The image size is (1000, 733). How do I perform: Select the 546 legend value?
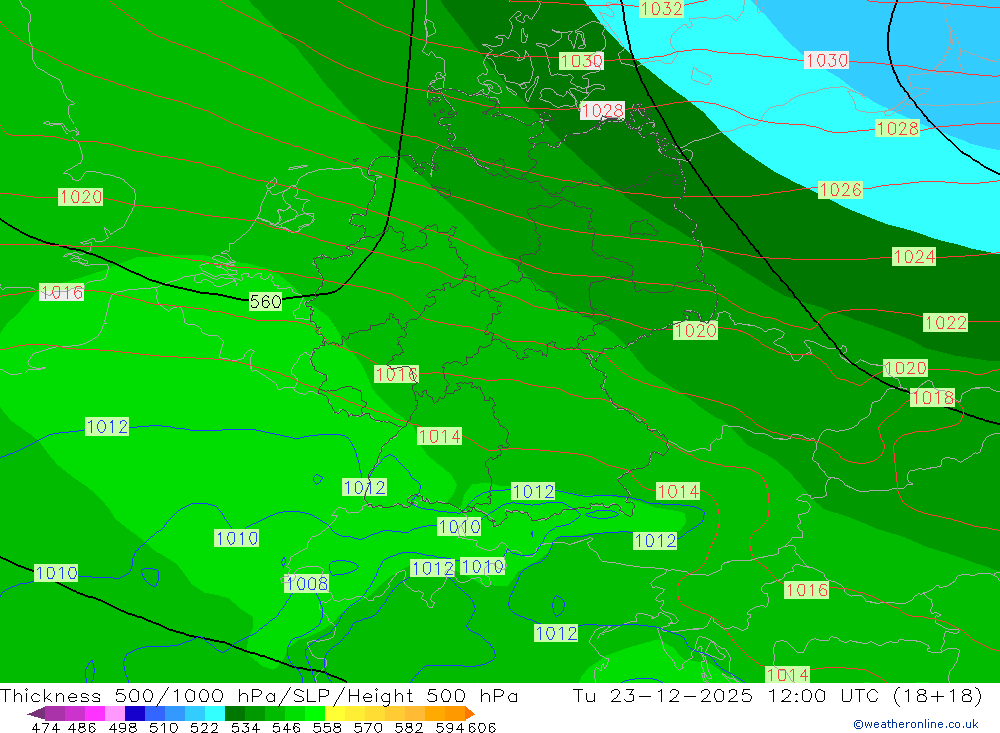click(x=286, y=727)
